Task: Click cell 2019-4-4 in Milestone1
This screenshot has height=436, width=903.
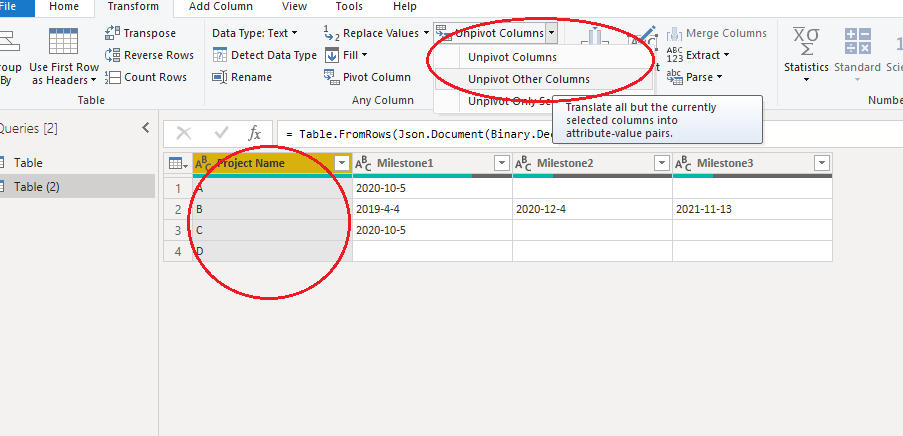Action: coord(432,209)
